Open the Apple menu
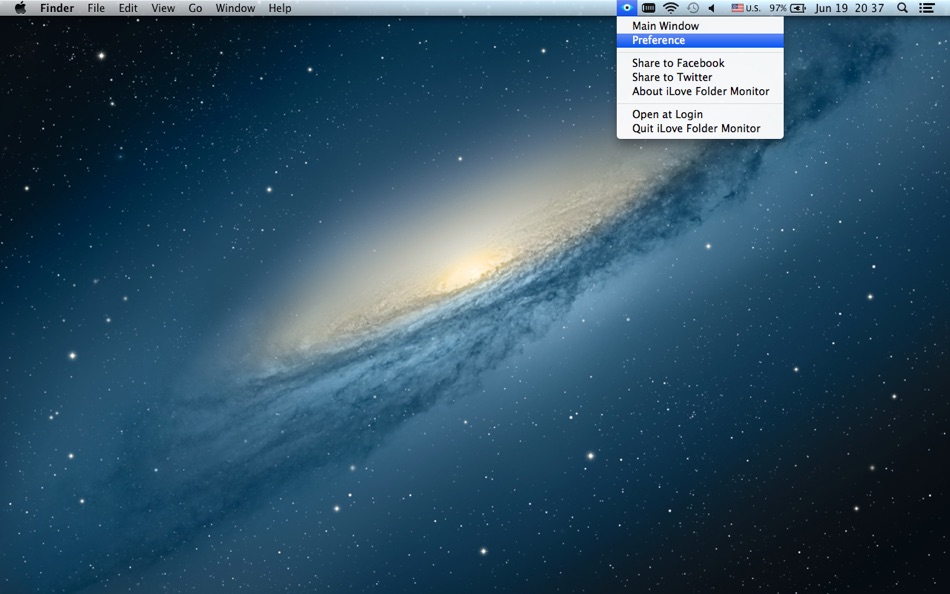This screenshot has width=950, height=594. pyautogui.click(x=20, y=8)
